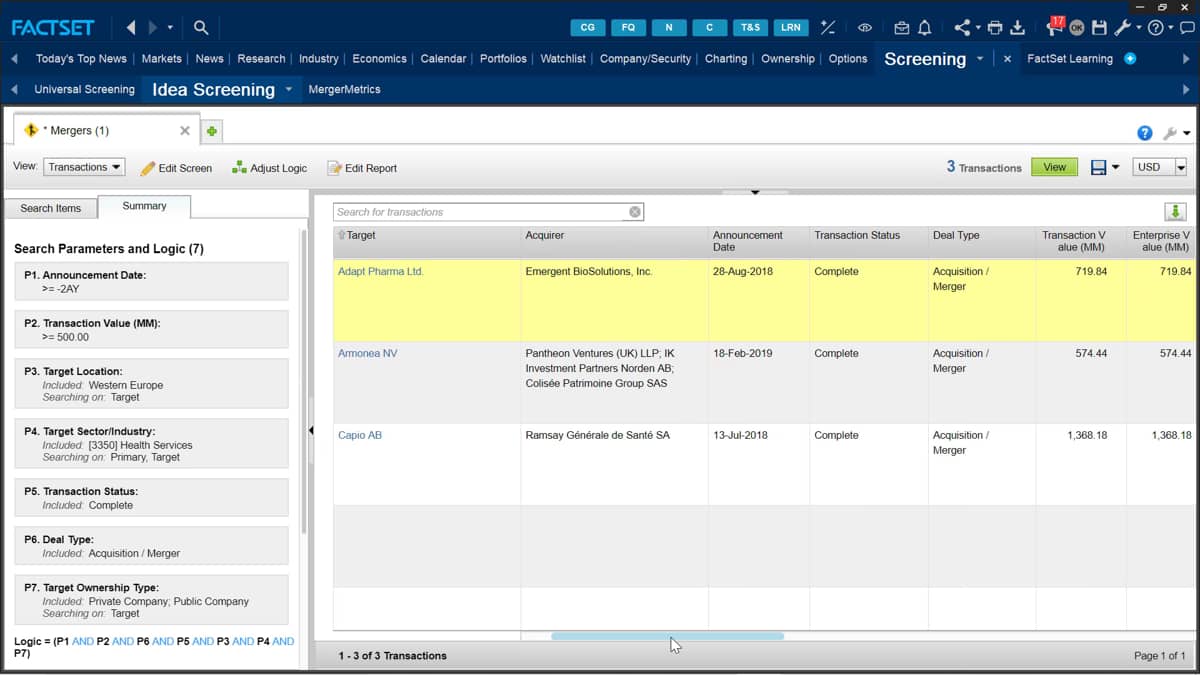The height and width of the screenshot is (675, 1200).
Task: Collapse top pane with the down triangle
Action: 755,191
